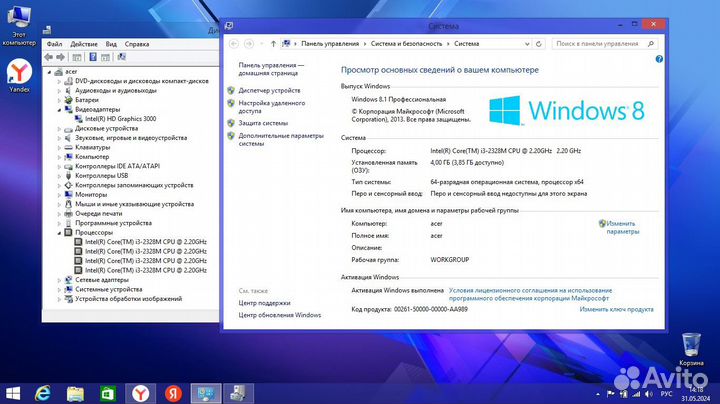Open Панель управления домашняя страница link

coord(271,69)
